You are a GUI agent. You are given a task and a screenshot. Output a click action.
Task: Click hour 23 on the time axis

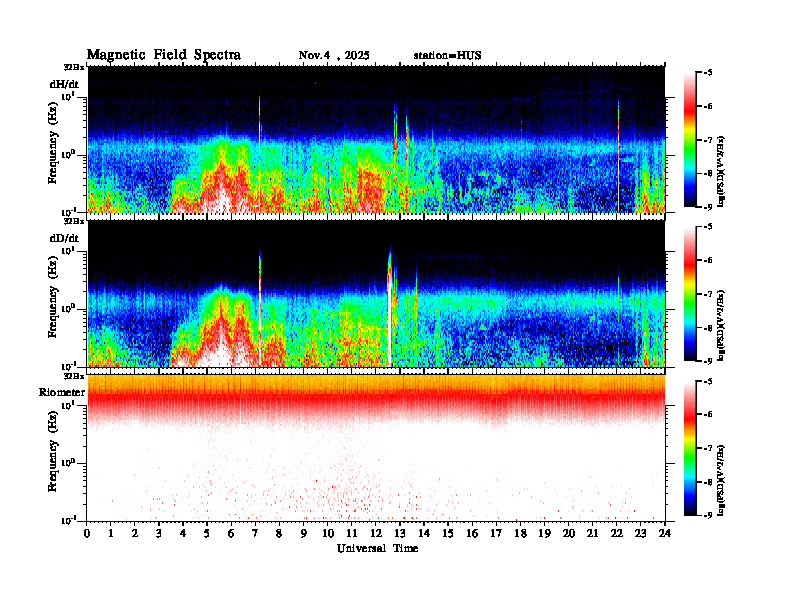(x=641, y=534)
